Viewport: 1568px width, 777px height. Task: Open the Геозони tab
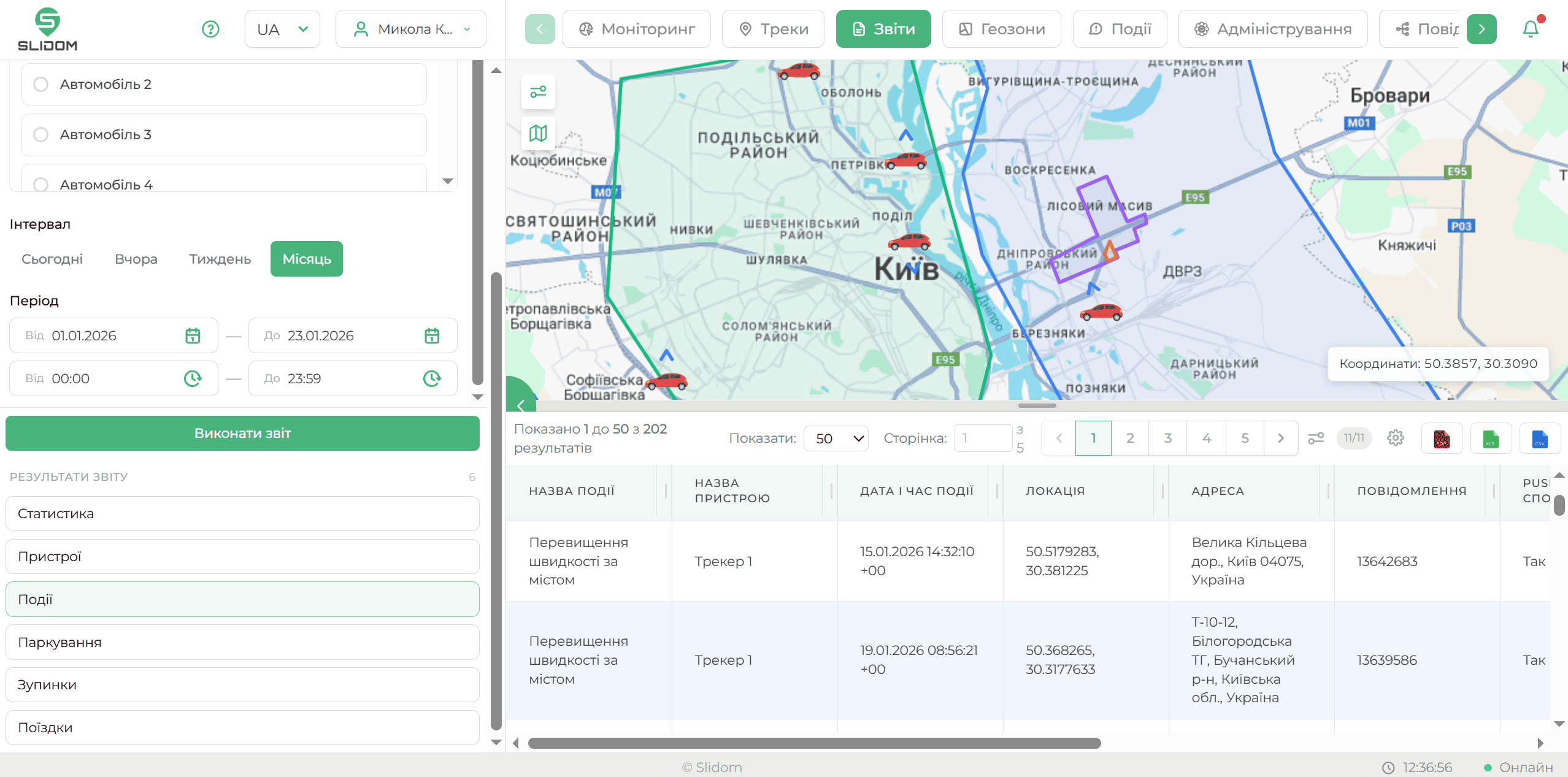(1002, 29)
